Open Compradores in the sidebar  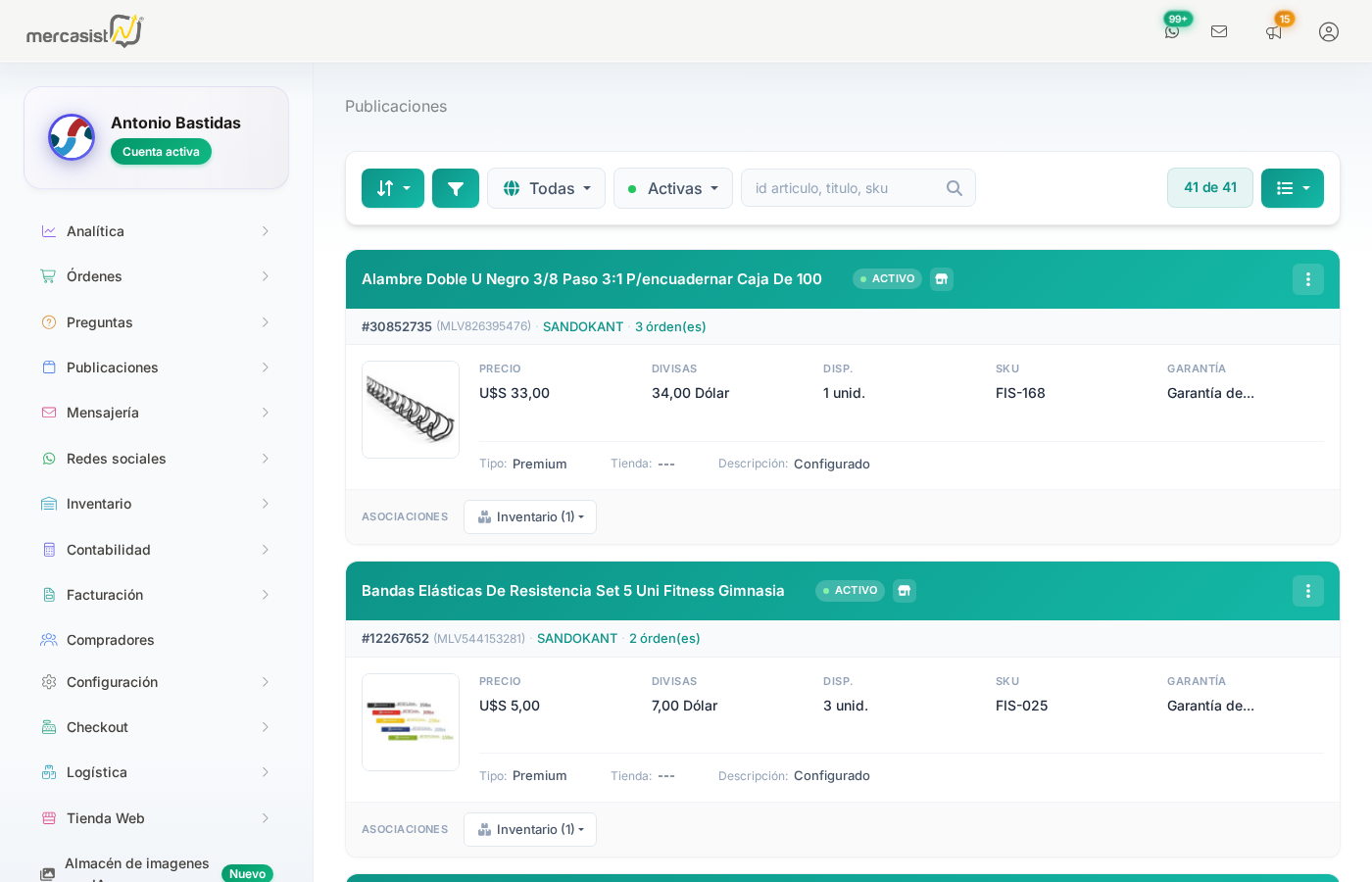point(111,640)
